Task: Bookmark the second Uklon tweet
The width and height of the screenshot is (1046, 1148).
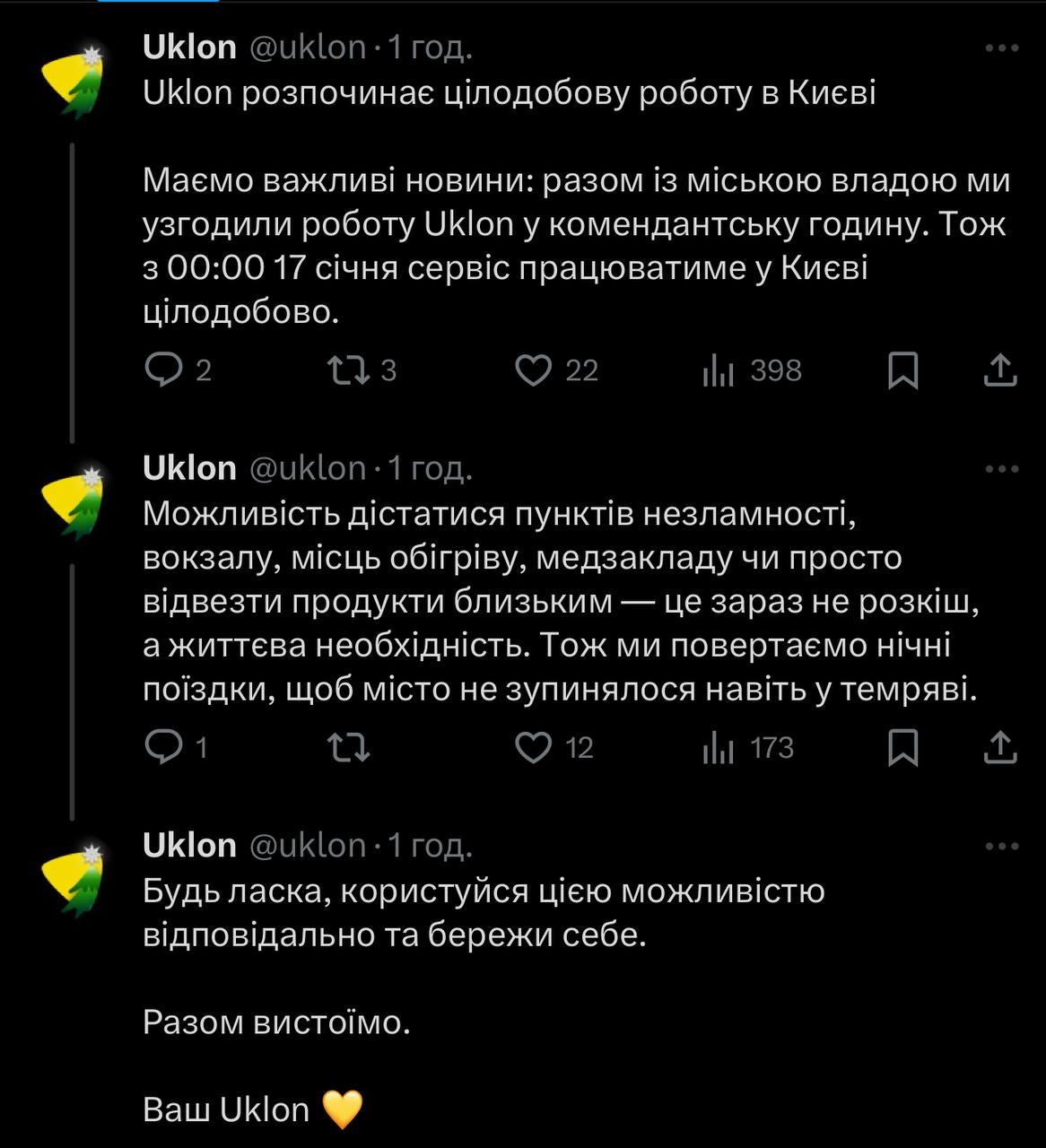Action: click(x=903, y=748)
